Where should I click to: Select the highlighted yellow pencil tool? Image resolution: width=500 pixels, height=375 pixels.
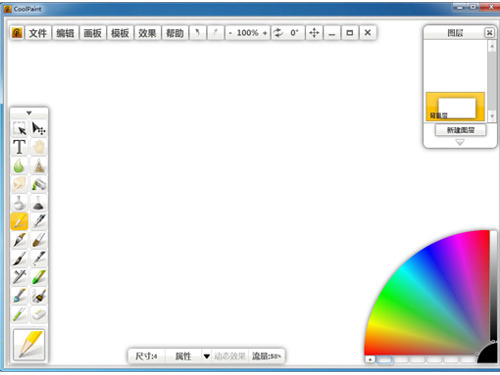[19, 221]
